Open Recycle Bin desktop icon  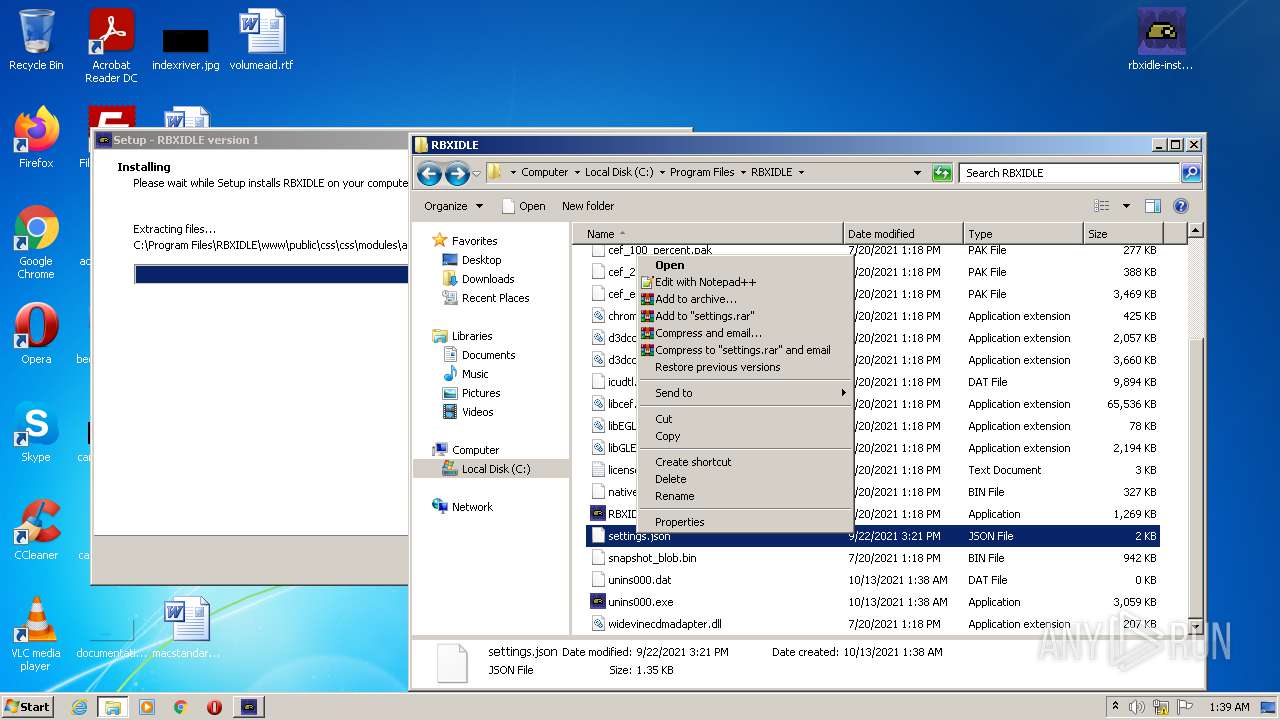point(36,40)
